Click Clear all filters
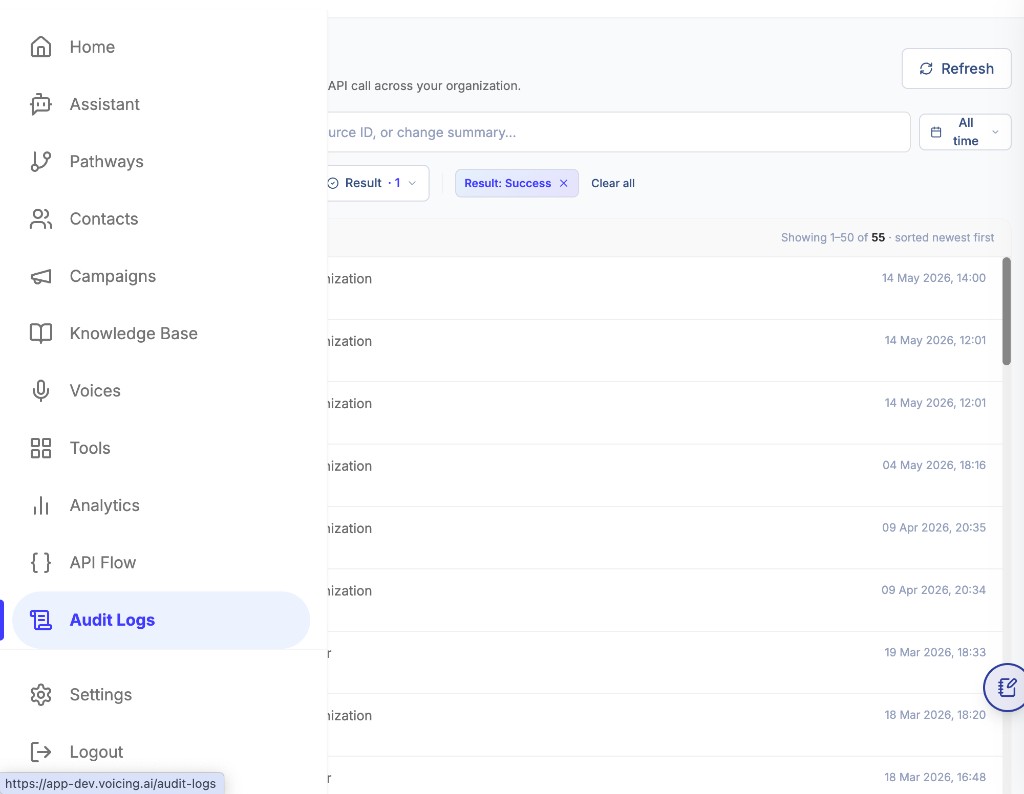1024x794 pixels. [613, 183]
